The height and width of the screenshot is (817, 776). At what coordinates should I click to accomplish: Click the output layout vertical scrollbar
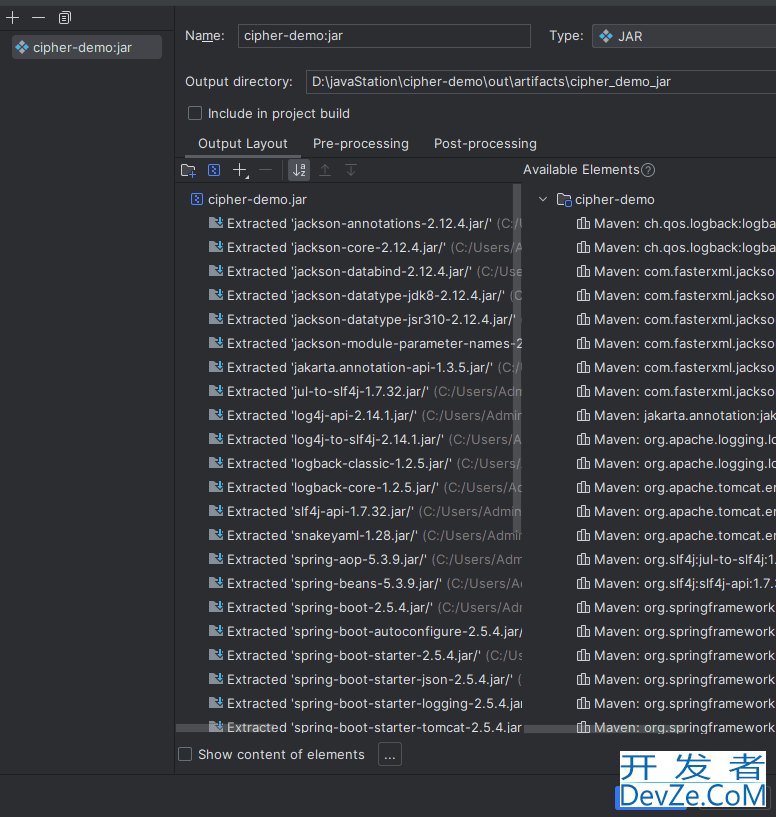(x=517, y=358)
